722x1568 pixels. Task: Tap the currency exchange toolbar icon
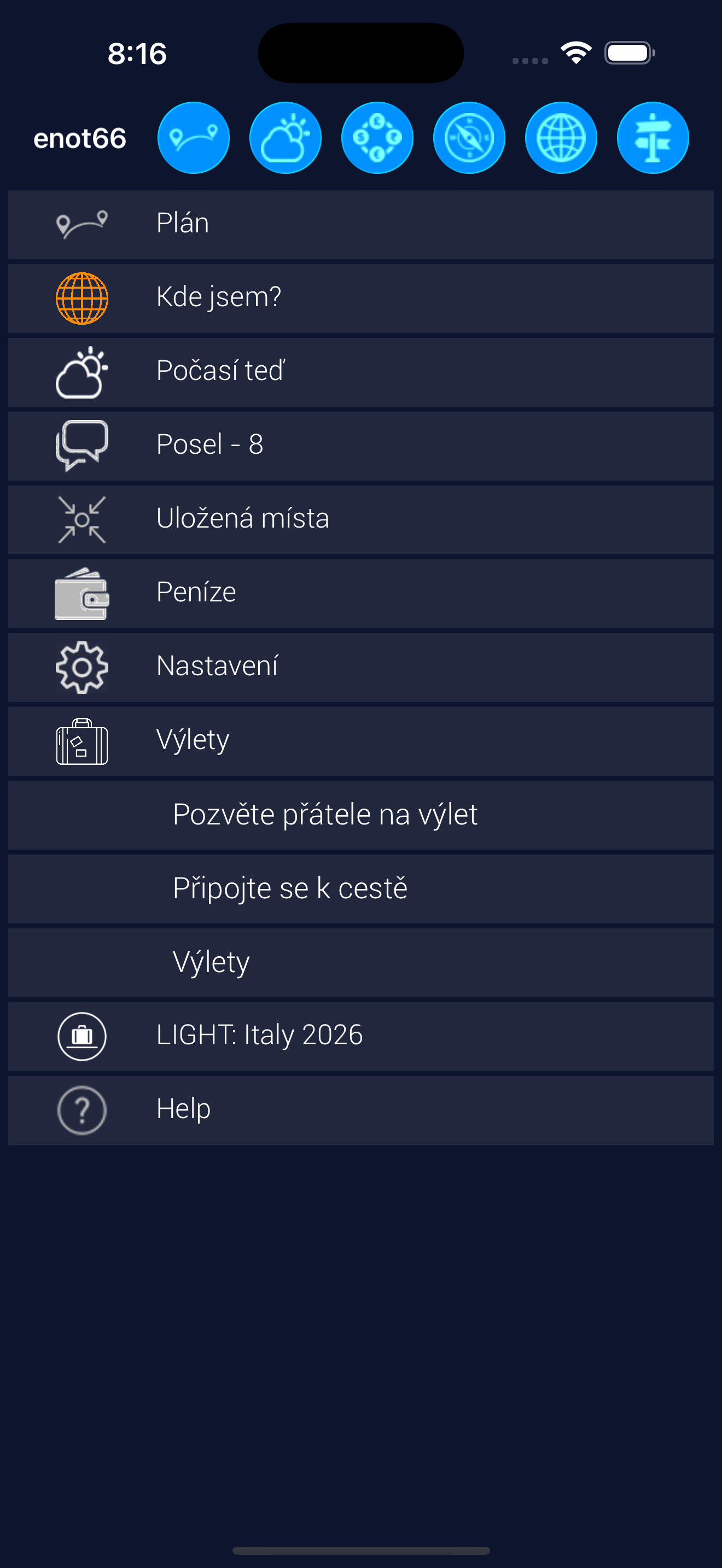click(x=377, y=138)
